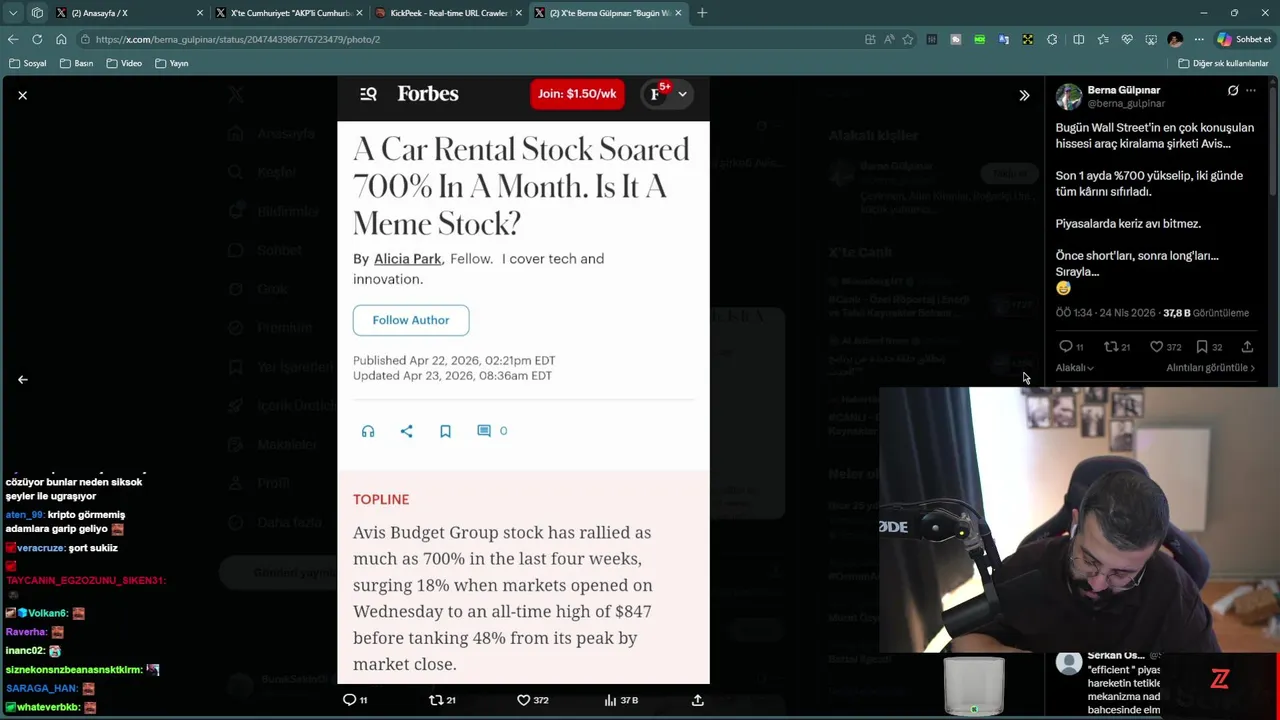
Task: Open the favorites list icon
Action: coord(1102,39)
